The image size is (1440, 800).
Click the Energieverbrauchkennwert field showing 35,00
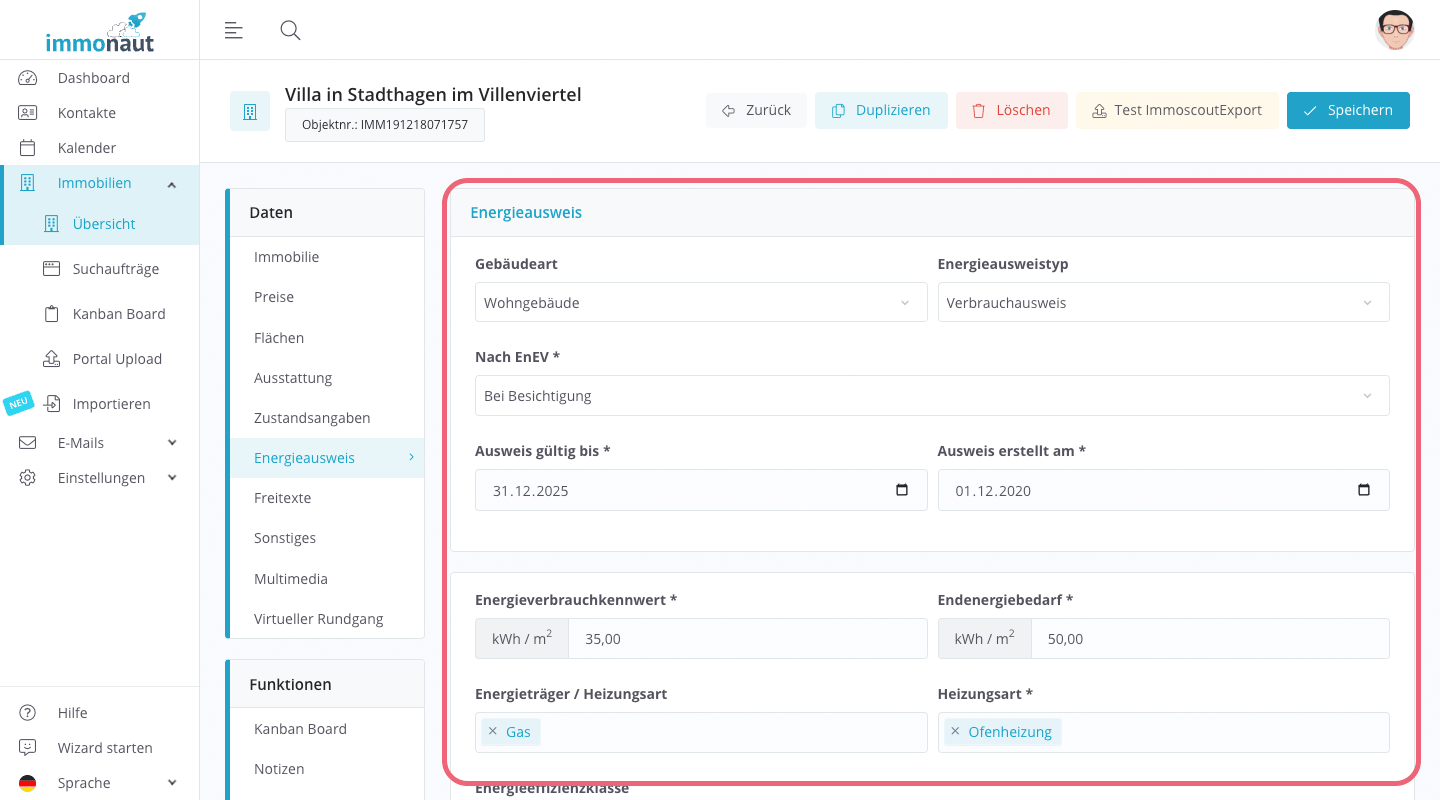(748, 638)
